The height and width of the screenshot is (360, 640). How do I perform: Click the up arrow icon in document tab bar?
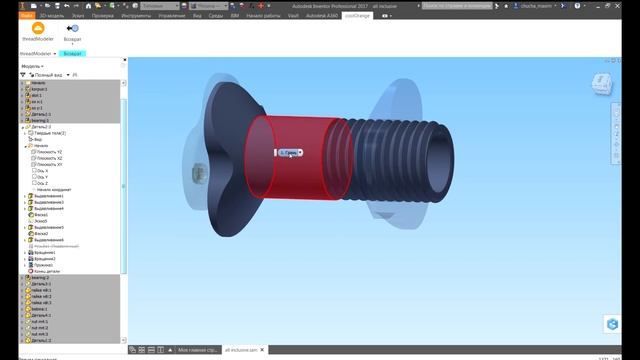coord(170,350)
